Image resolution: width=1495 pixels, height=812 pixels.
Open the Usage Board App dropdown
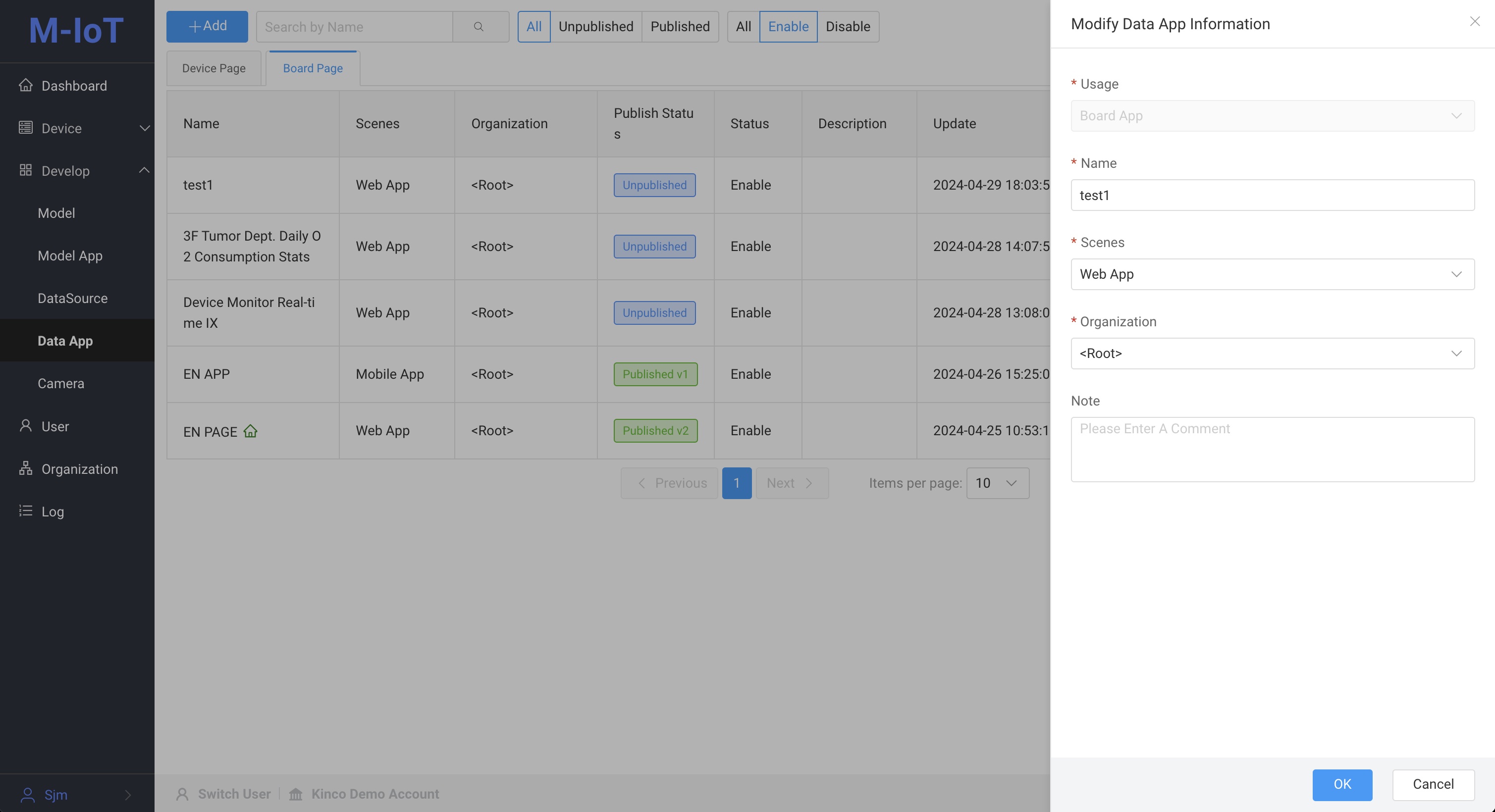click(x=1272, y=115)
